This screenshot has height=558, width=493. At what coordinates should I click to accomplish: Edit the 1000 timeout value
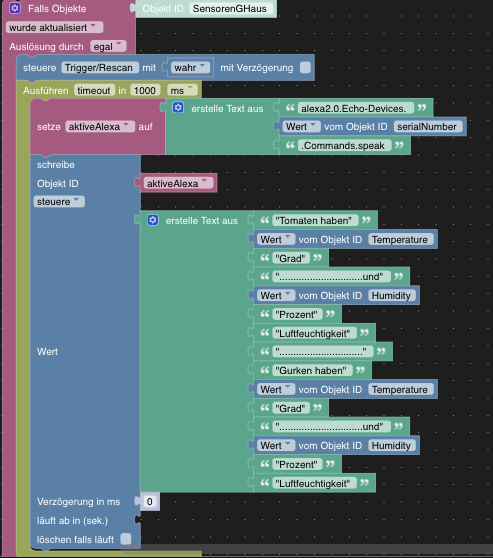145,90
